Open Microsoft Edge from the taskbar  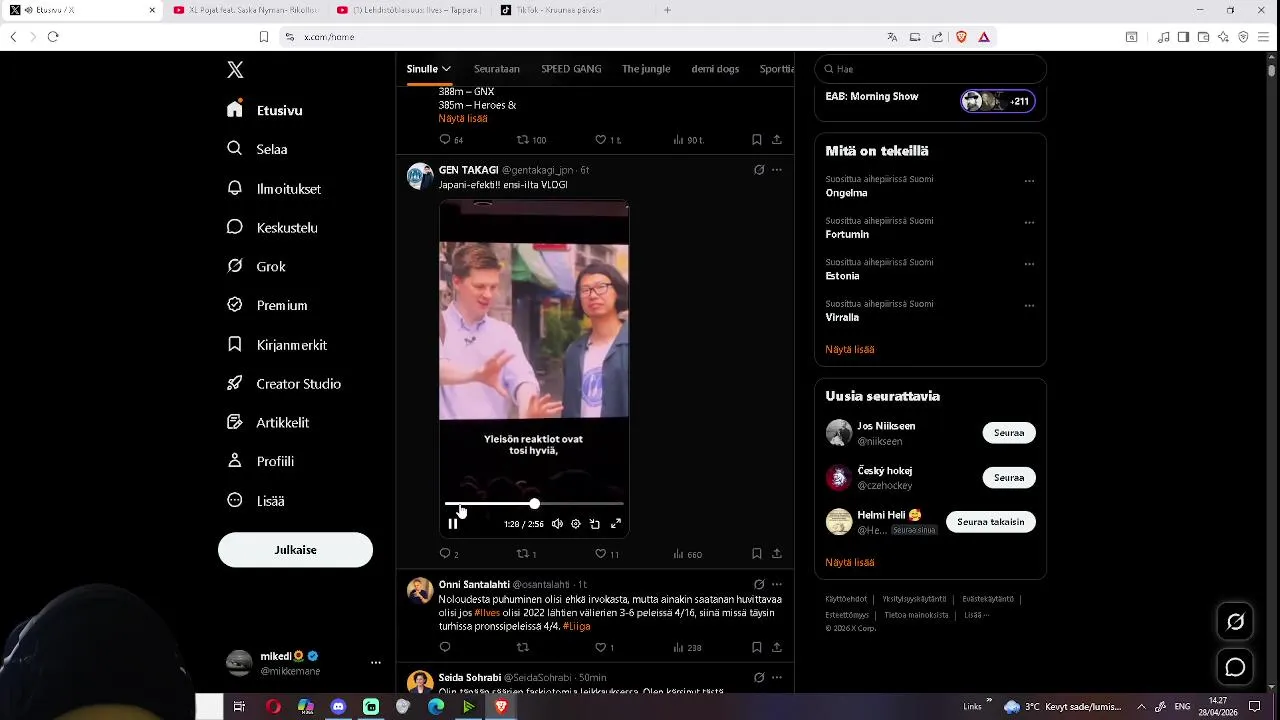(436, 706)
